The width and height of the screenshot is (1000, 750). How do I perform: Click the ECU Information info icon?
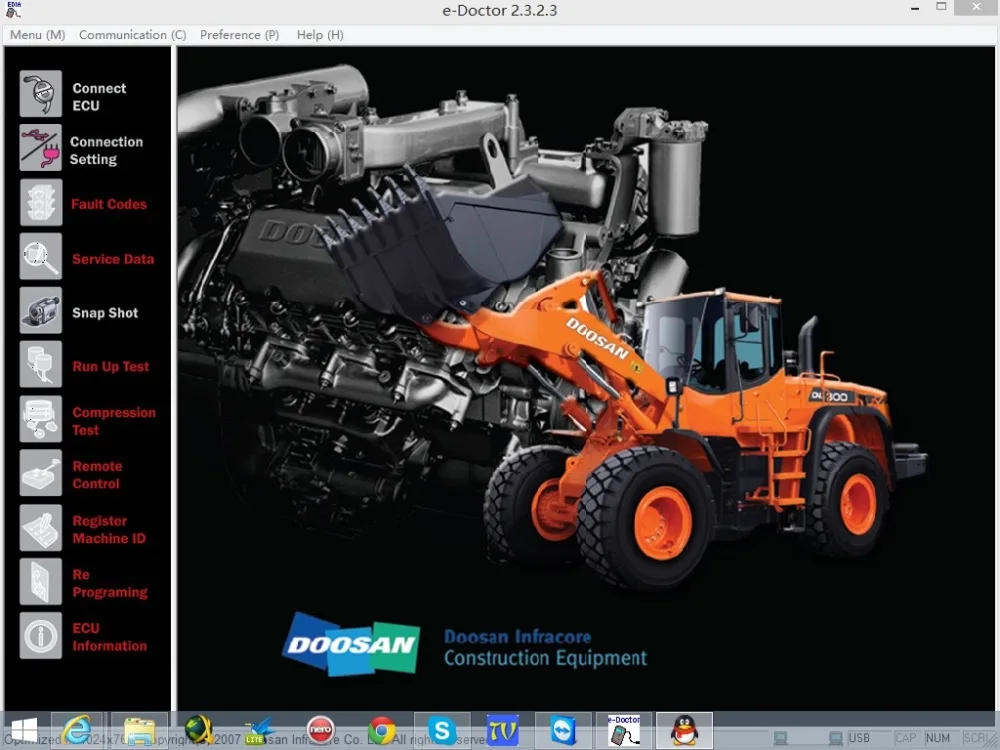39,635
